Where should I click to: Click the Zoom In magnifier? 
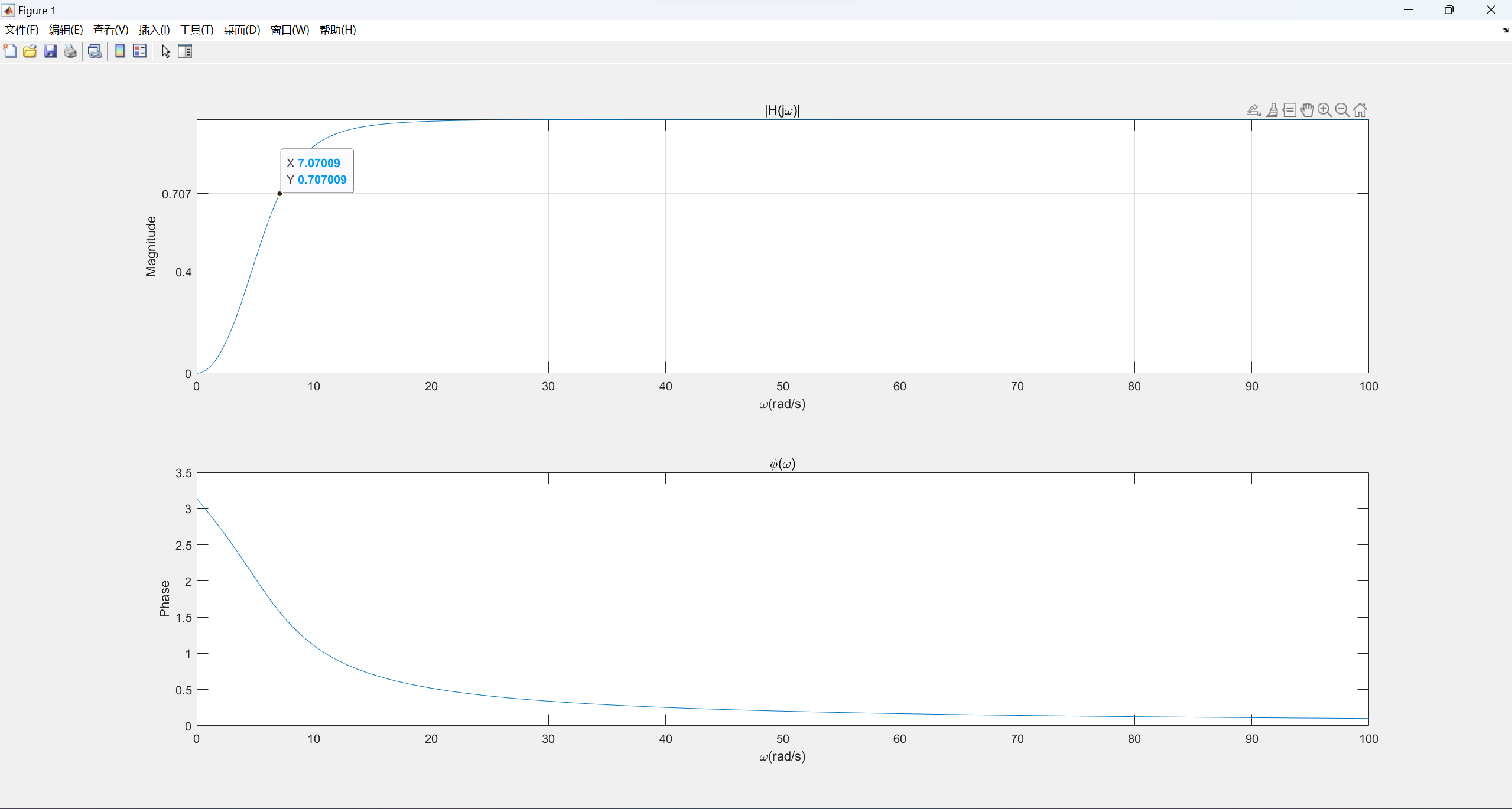click(1325, 110)
